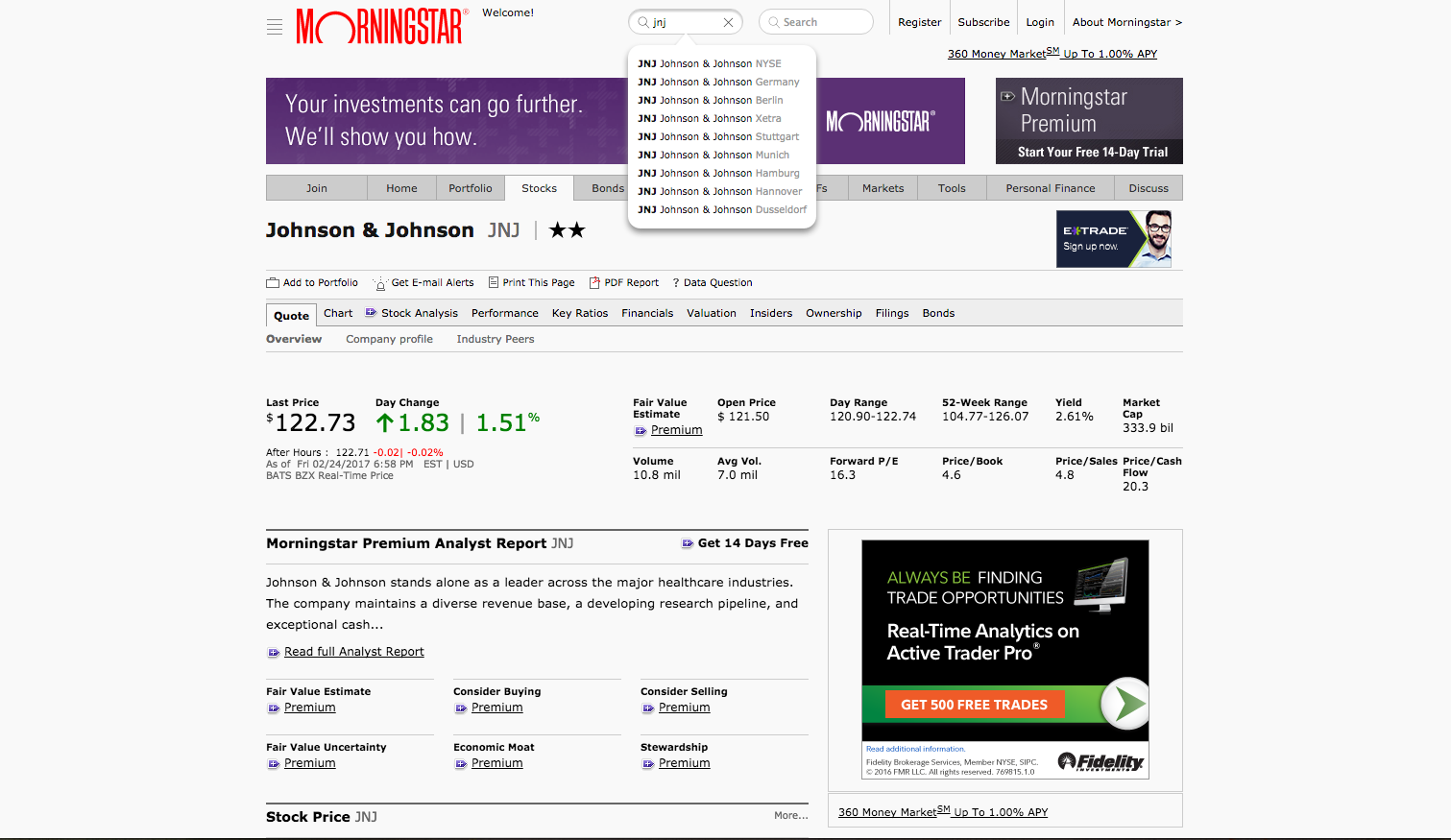
Task: Open About Morningstar menu
Action: point(1127,22)
